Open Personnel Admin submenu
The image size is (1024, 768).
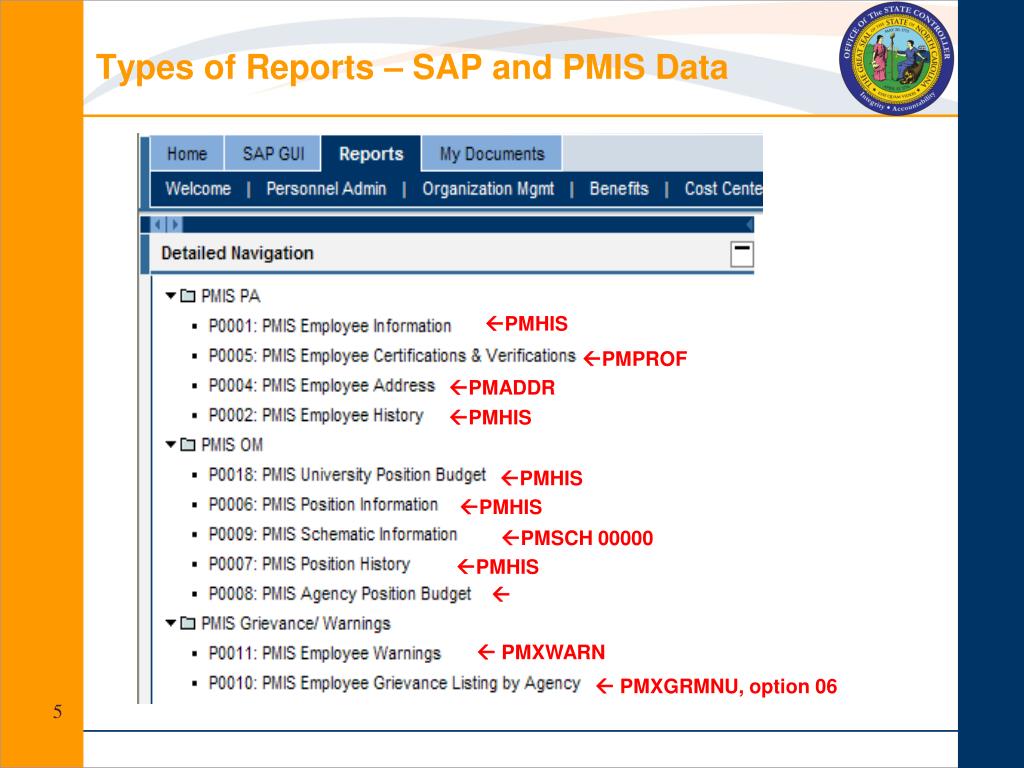pyautogui.click(x=326, y=189)
